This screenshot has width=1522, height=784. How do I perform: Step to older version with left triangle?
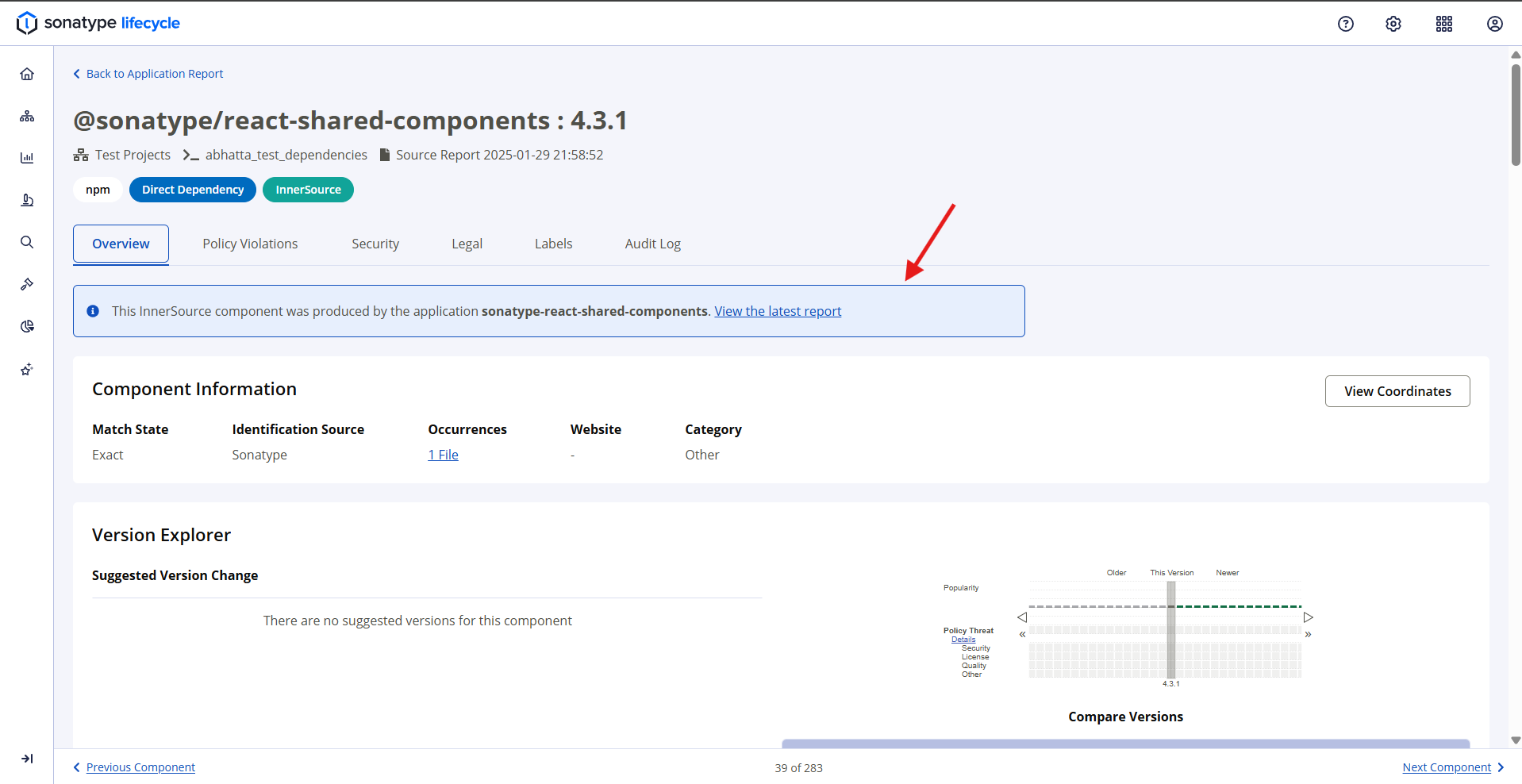click(x=1022, y=617)
